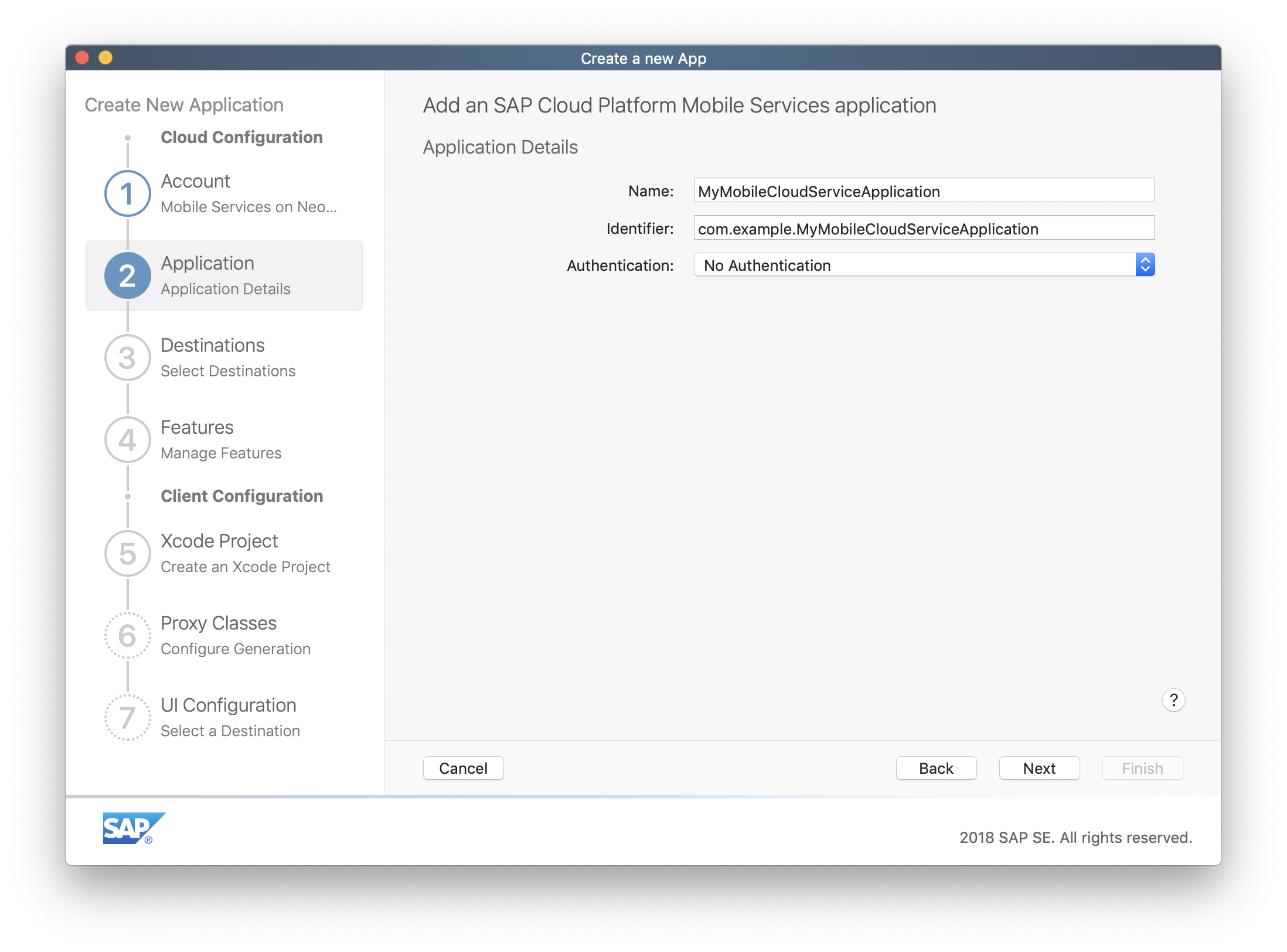Proceed with the Next button
The image size is (1287, 952).
click(x=1039, y=768)
